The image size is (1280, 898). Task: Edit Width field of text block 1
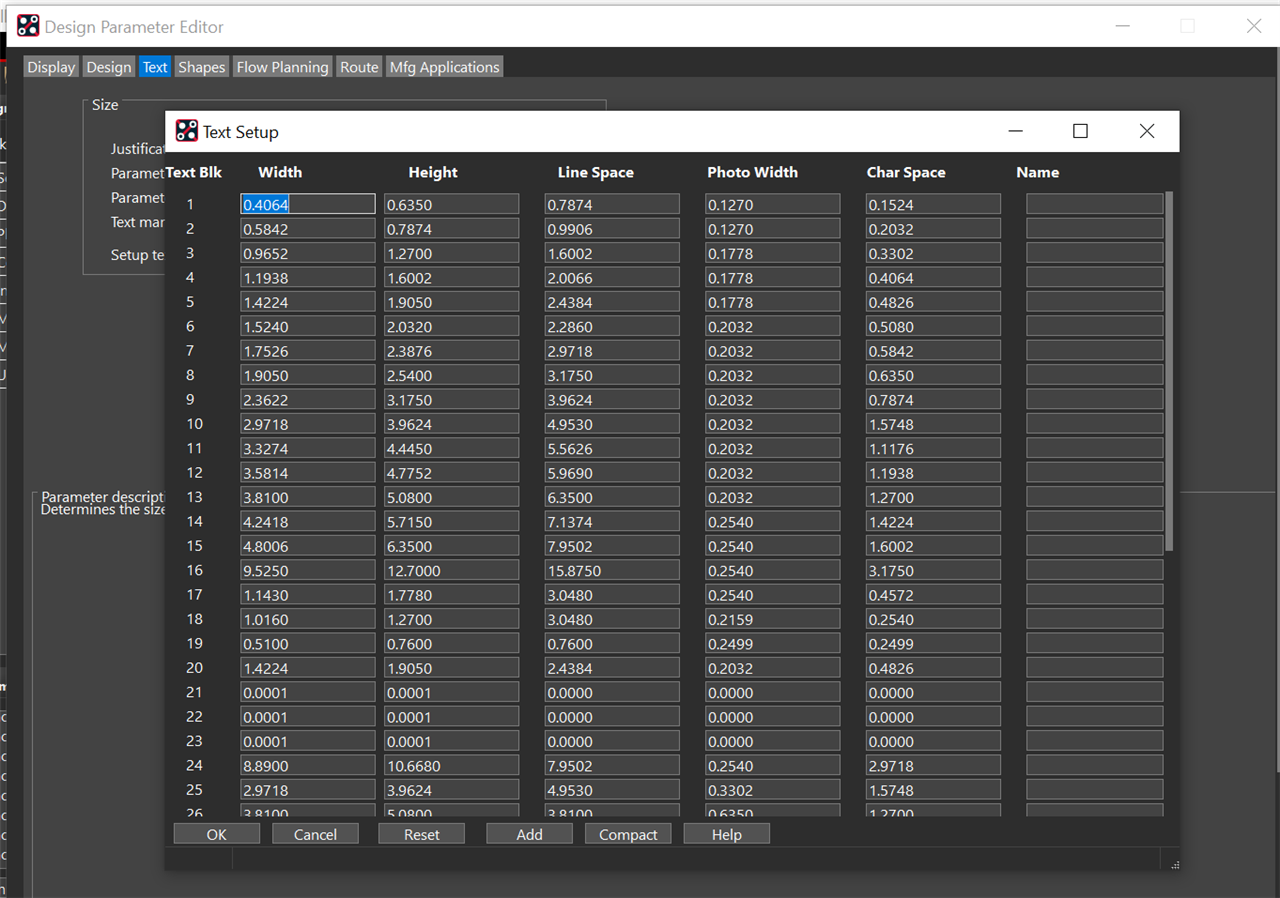click(308, 204)
